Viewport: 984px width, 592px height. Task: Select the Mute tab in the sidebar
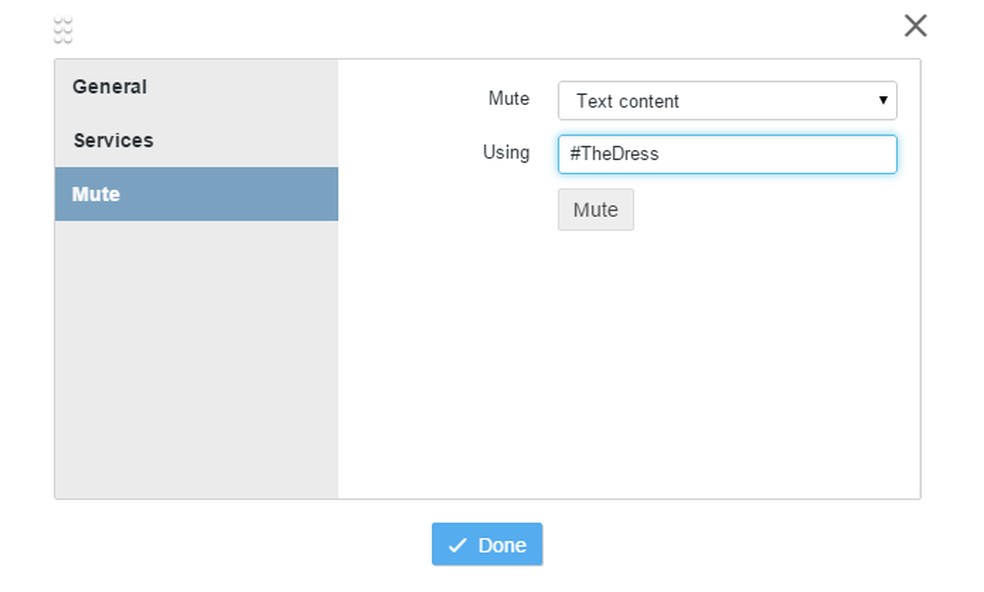(96, 194)
